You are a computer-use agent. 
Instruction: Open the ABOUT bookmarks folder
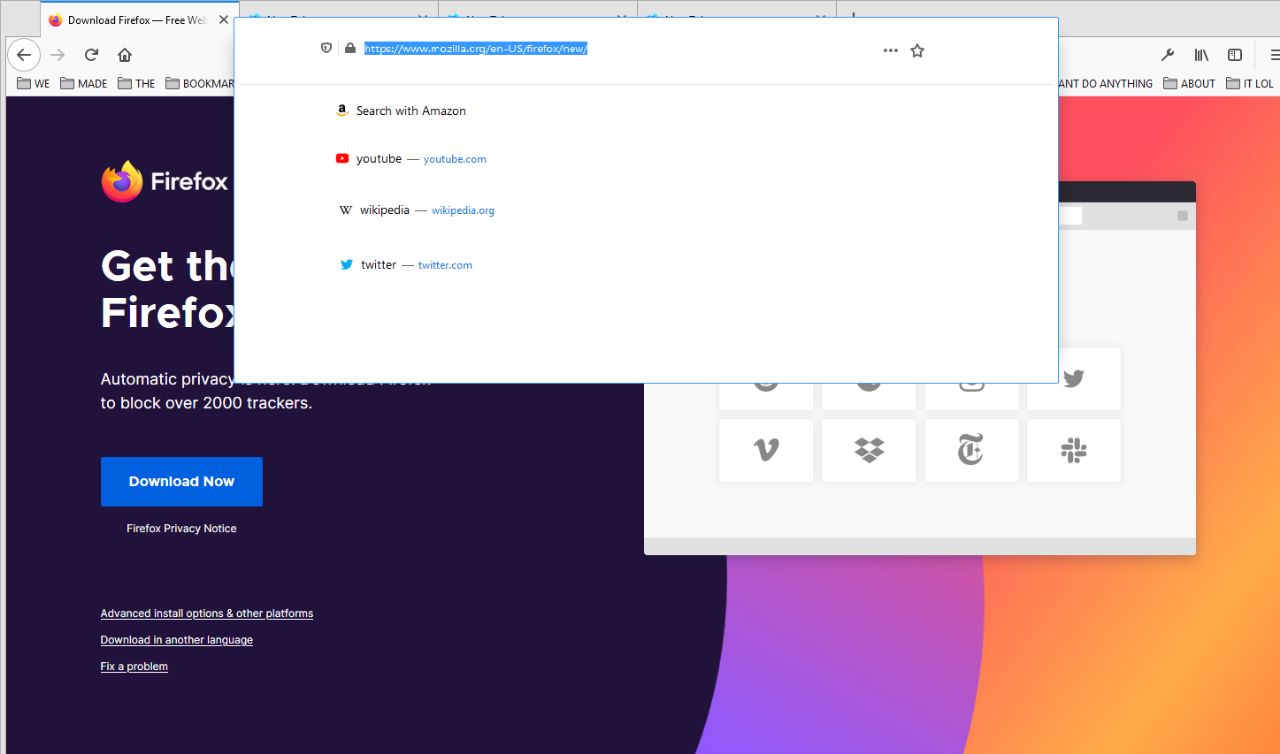coord(1189,84)
